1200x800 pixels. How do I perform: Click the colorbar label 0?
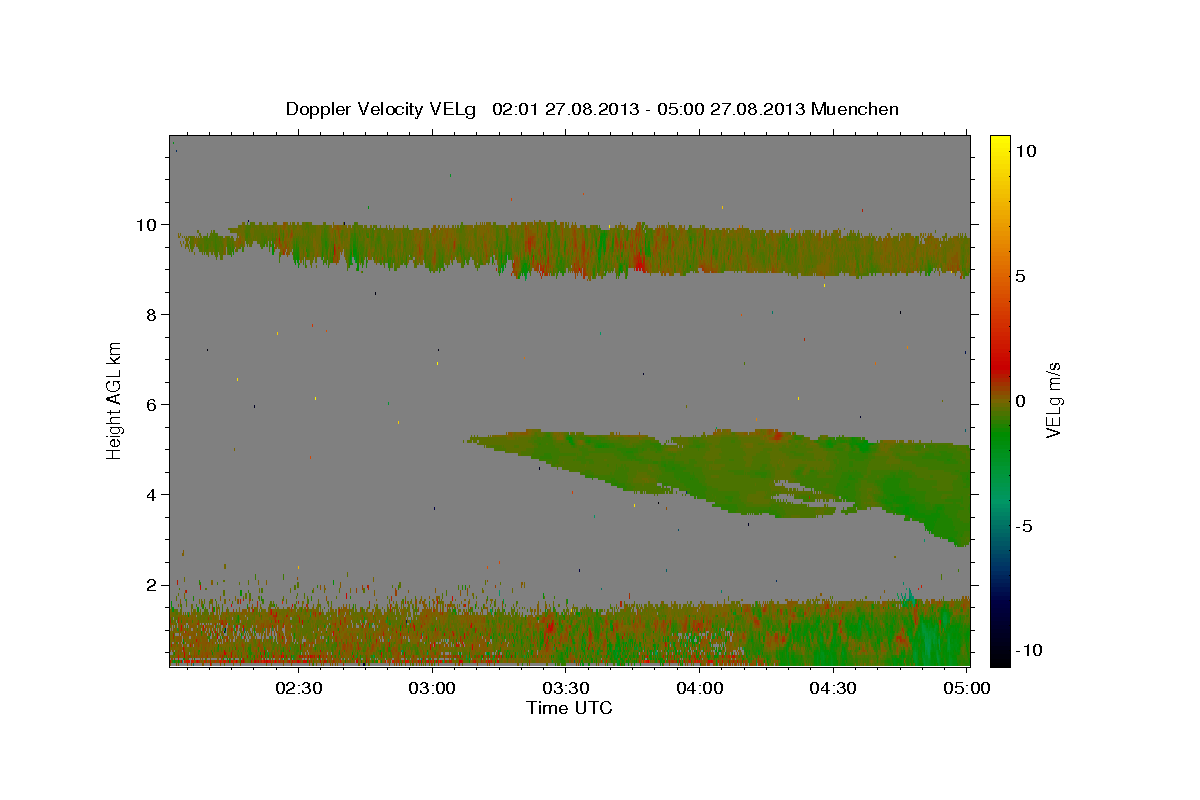point(1020,401)
